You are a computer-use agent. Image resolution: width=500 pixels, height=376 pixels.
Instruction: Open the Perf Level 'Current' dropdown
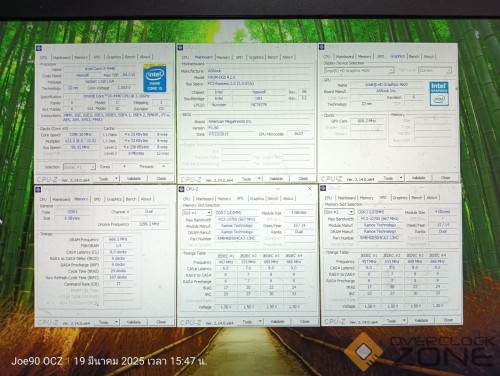pos(435,70)
